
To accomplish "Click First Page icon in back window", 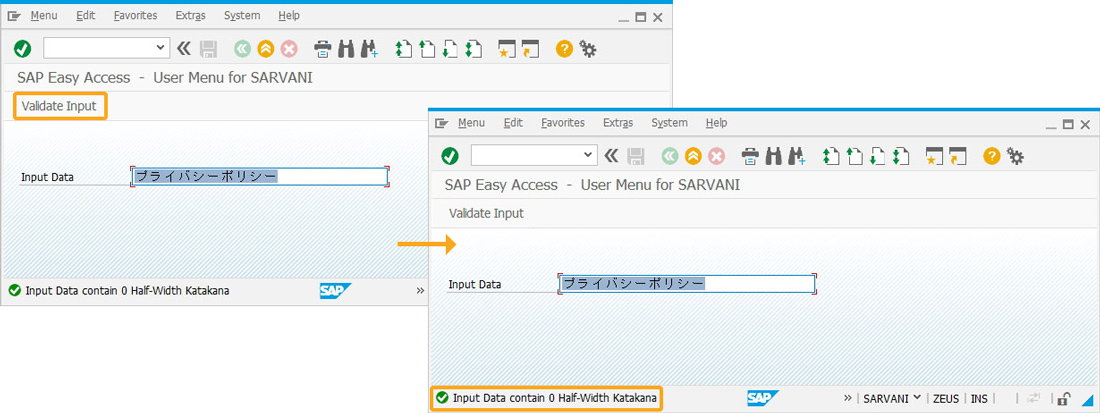I will point(403,48).
